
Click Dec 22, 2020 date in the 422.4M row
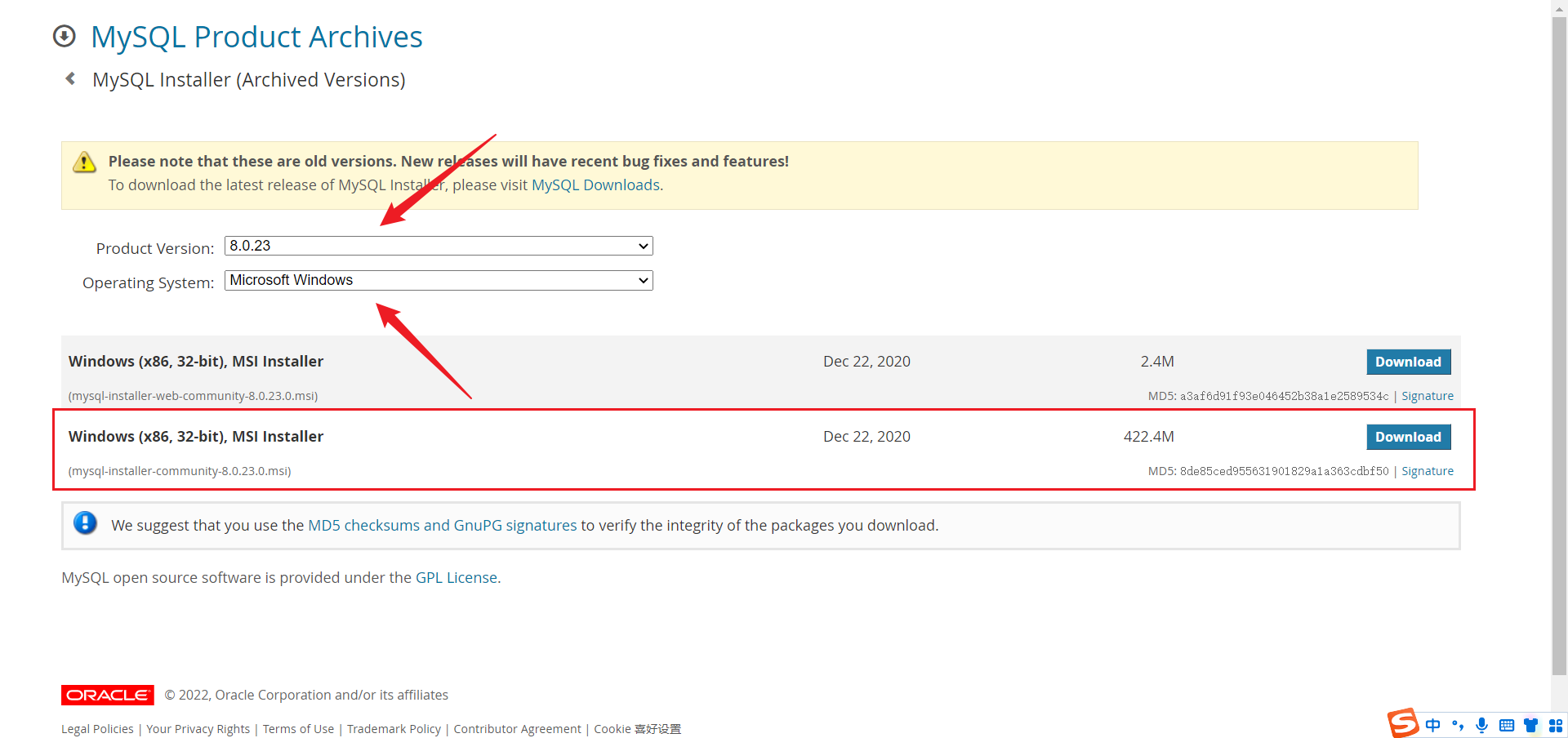[866, 437]
